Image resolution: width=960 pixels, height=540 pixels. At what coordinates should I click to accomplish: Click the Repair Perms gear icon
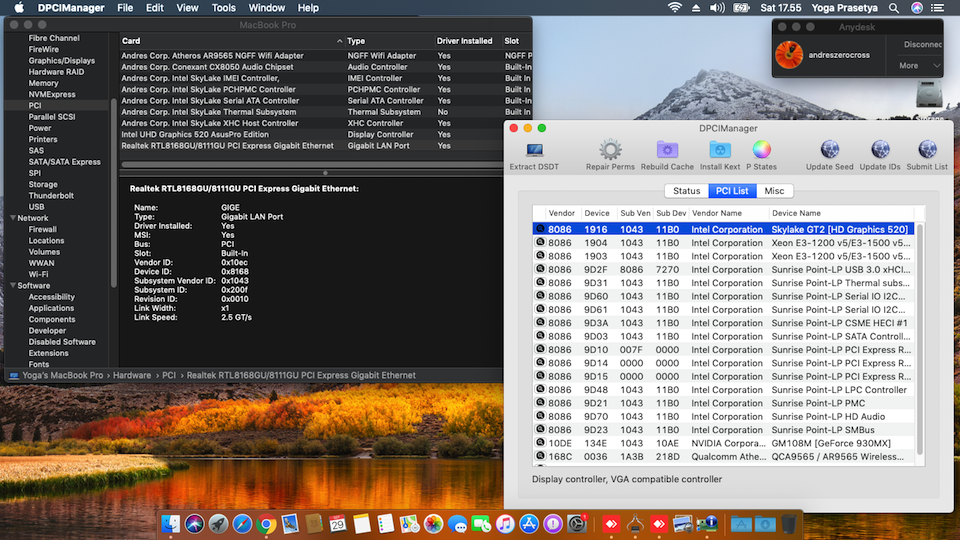click(x=610, y=151)
